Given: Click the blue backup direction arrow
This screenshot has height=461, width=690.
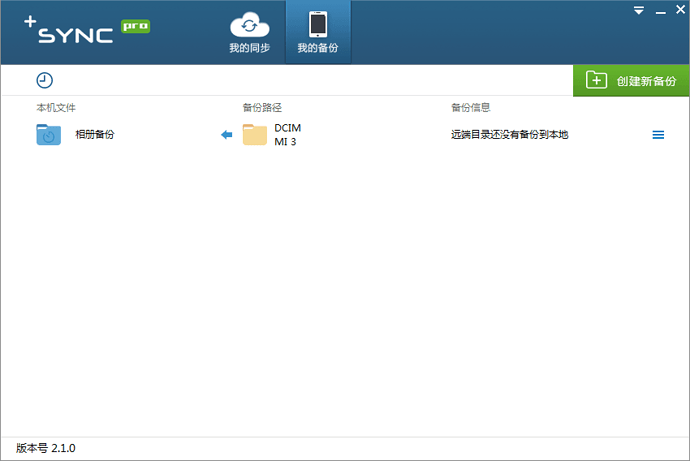Looking at the screenshot, I should [x=226, y=135].
